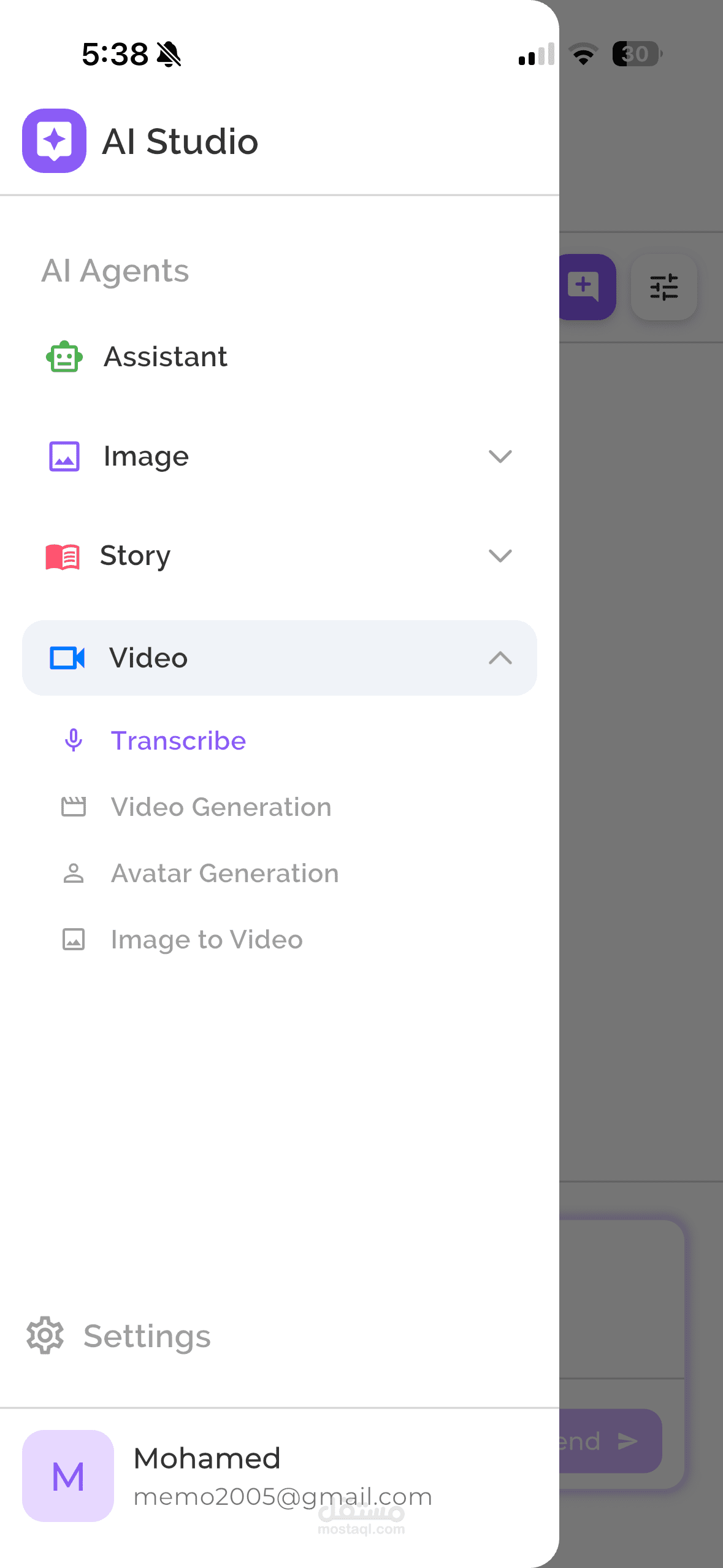
Task: Select Image to Video option
Action: click(x=207, y=939)
